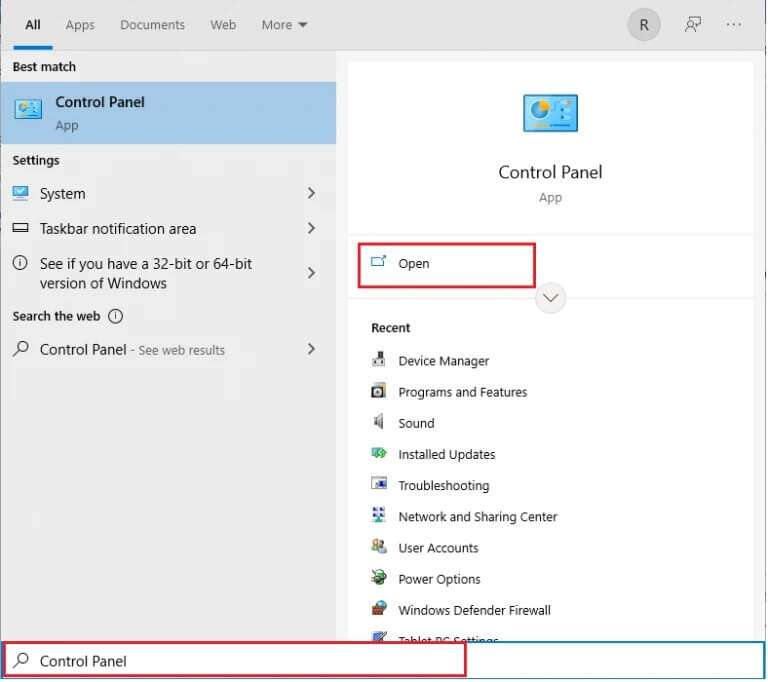The height and width of the screenshot is (682, 768).
Task: Click the search box containing Control Panel
Action: point(384,661)
